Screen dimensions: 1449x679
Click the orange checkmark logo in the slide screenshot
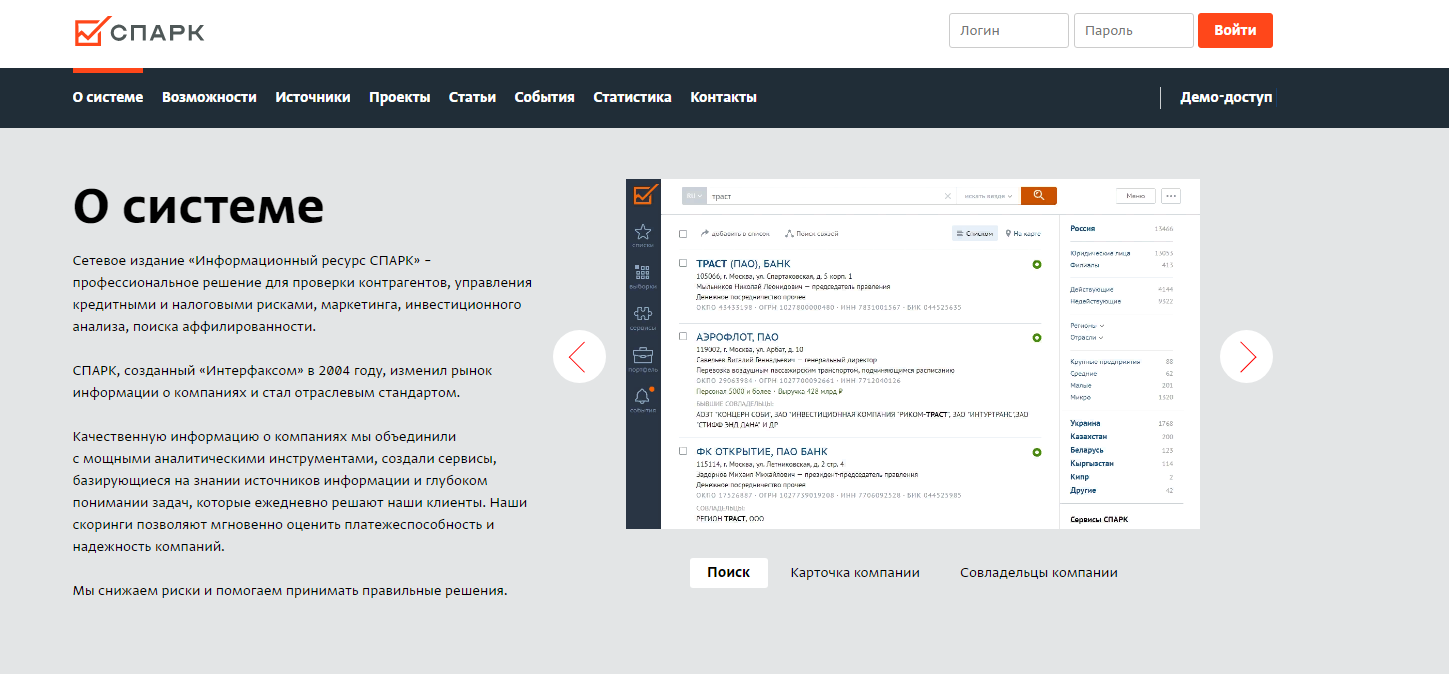[646, 194]
